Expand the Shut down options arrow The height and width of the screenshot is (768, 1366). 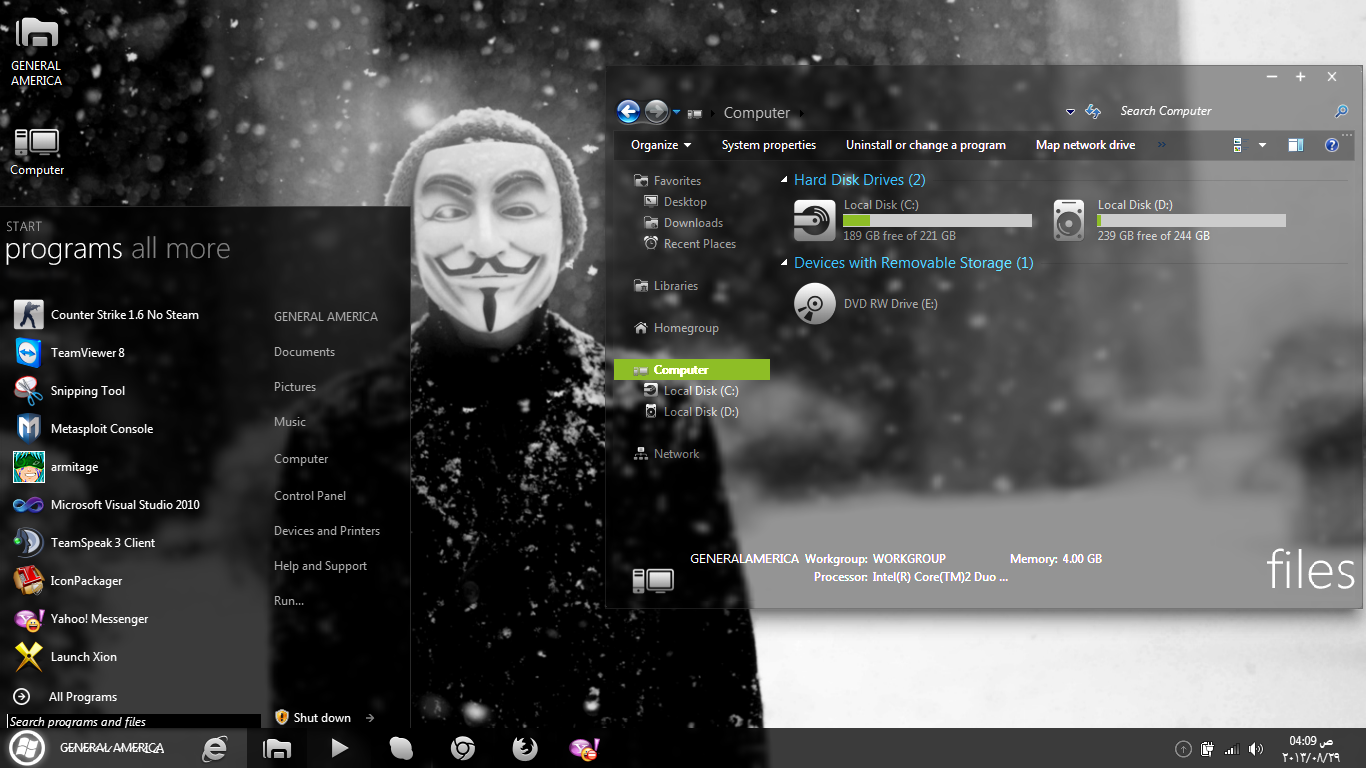[x=370, y=718]
